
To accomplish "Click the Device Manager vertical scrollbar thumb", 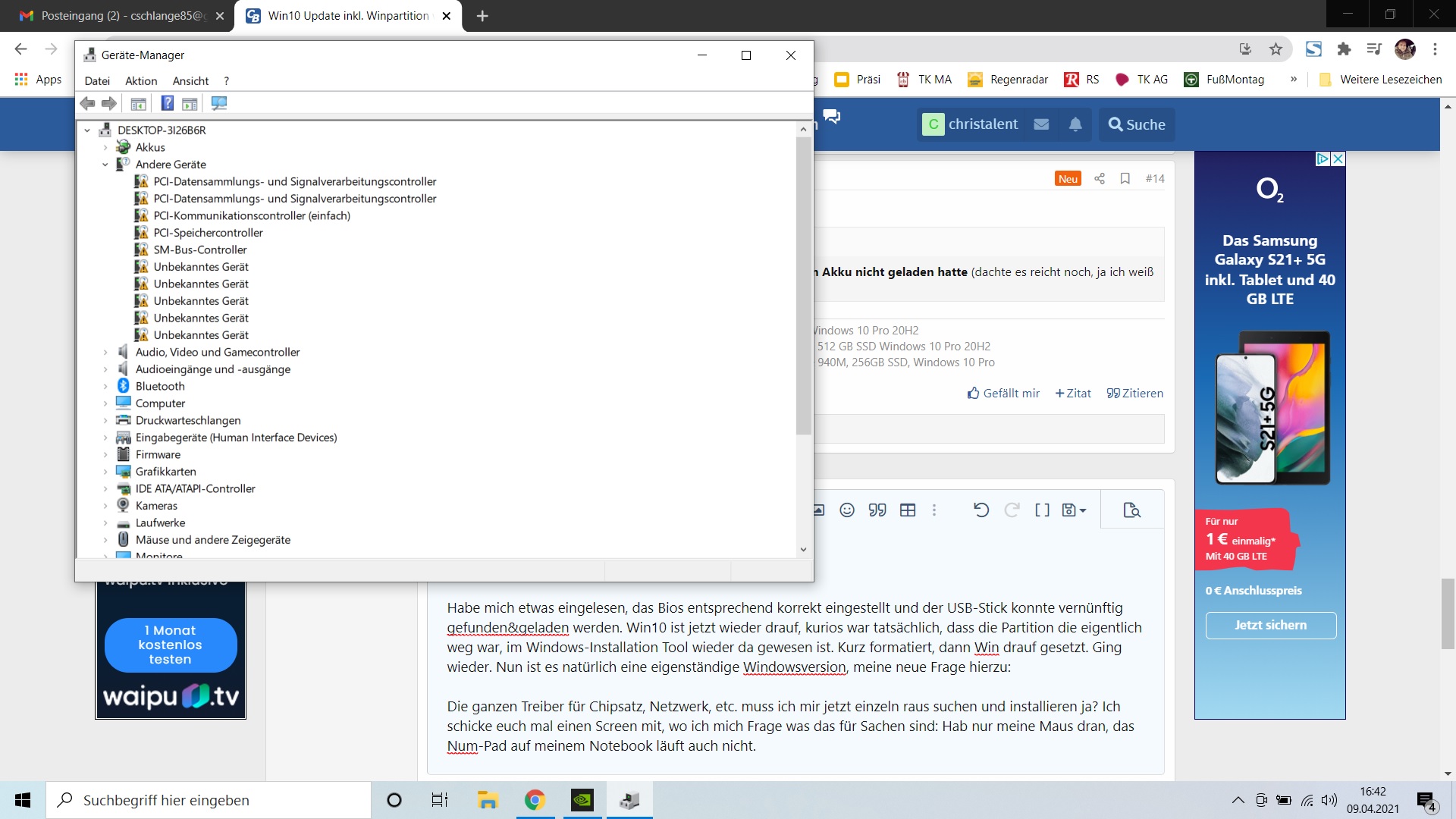I will (803, 285).
